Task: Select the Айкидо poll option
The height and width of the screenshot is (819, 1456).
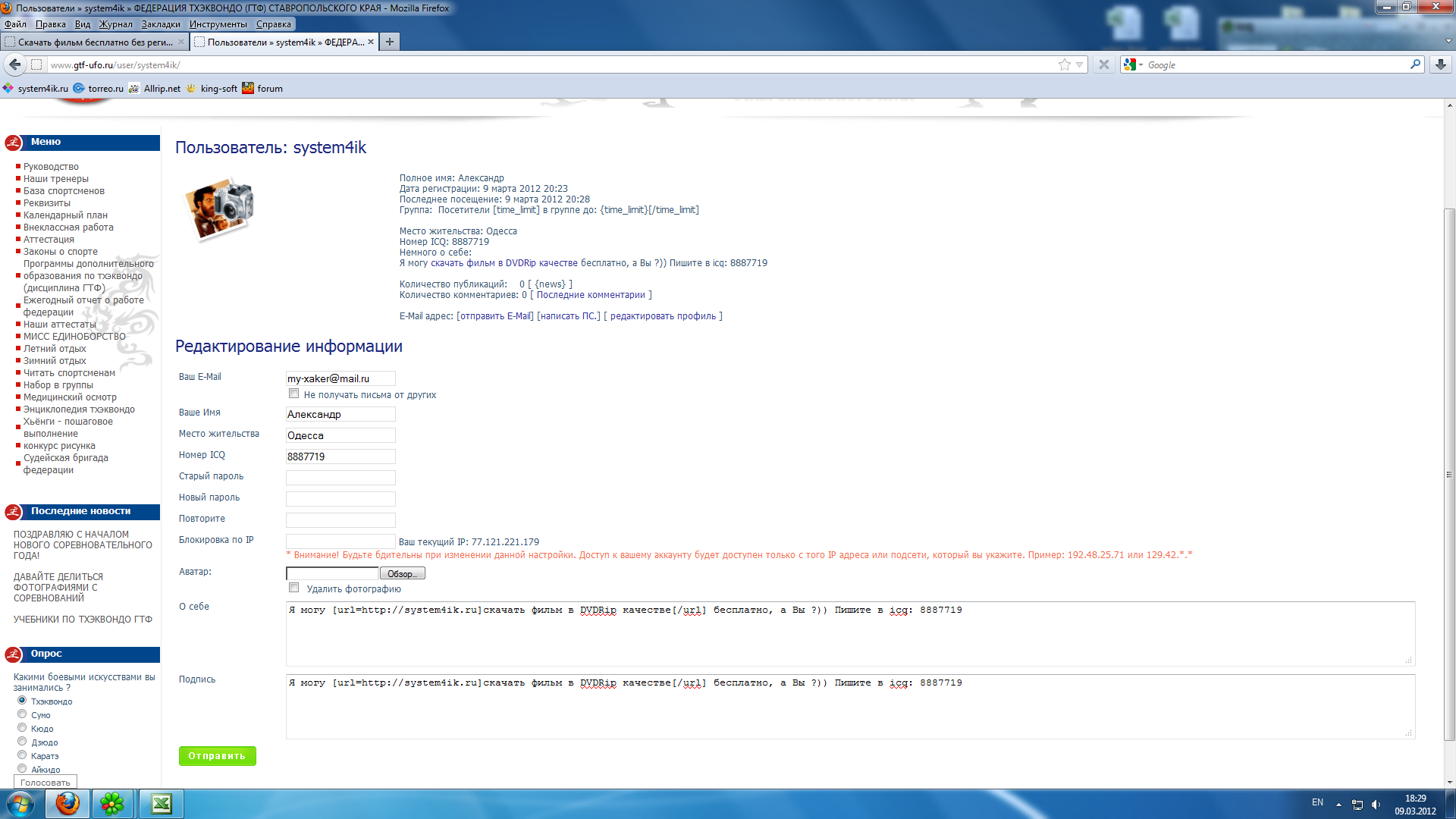Action: pyautogui.click(x=22, y=768)
